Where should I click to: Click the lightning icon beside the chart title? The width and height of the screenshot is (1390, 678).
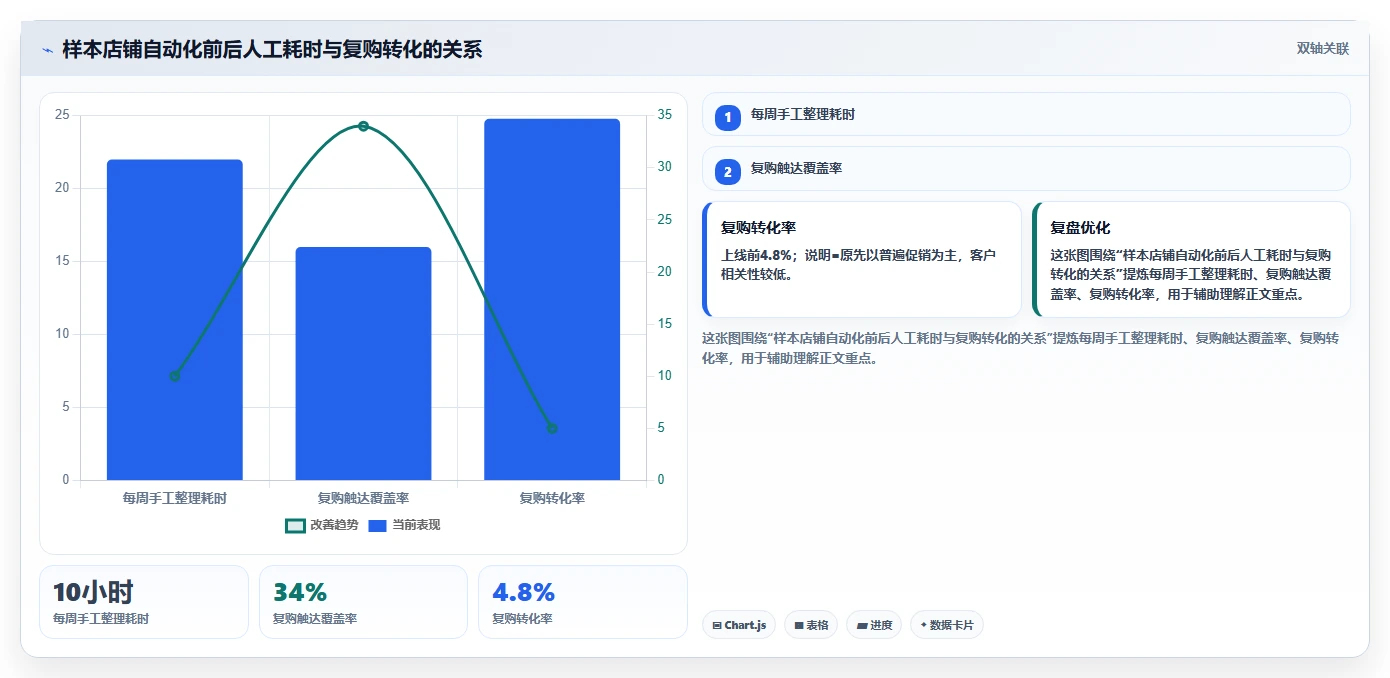tap(48, 50)
